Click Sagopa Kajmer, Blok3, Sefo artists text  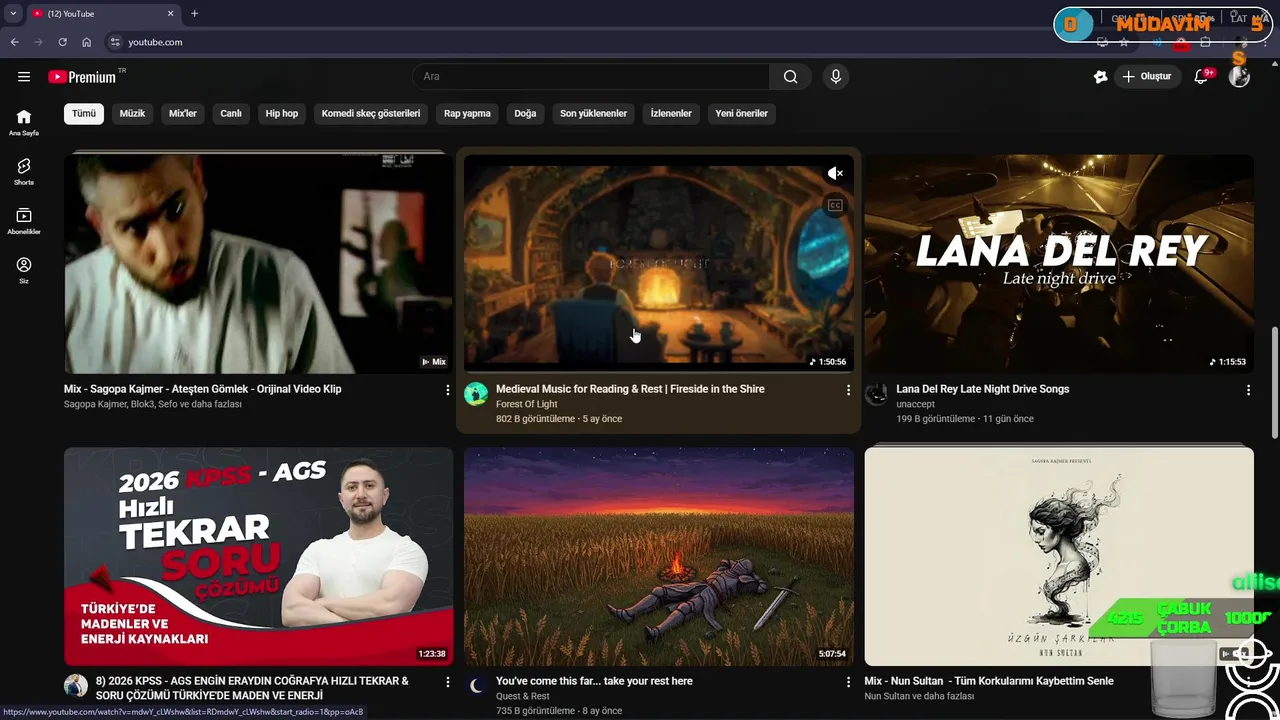[153, 404]
